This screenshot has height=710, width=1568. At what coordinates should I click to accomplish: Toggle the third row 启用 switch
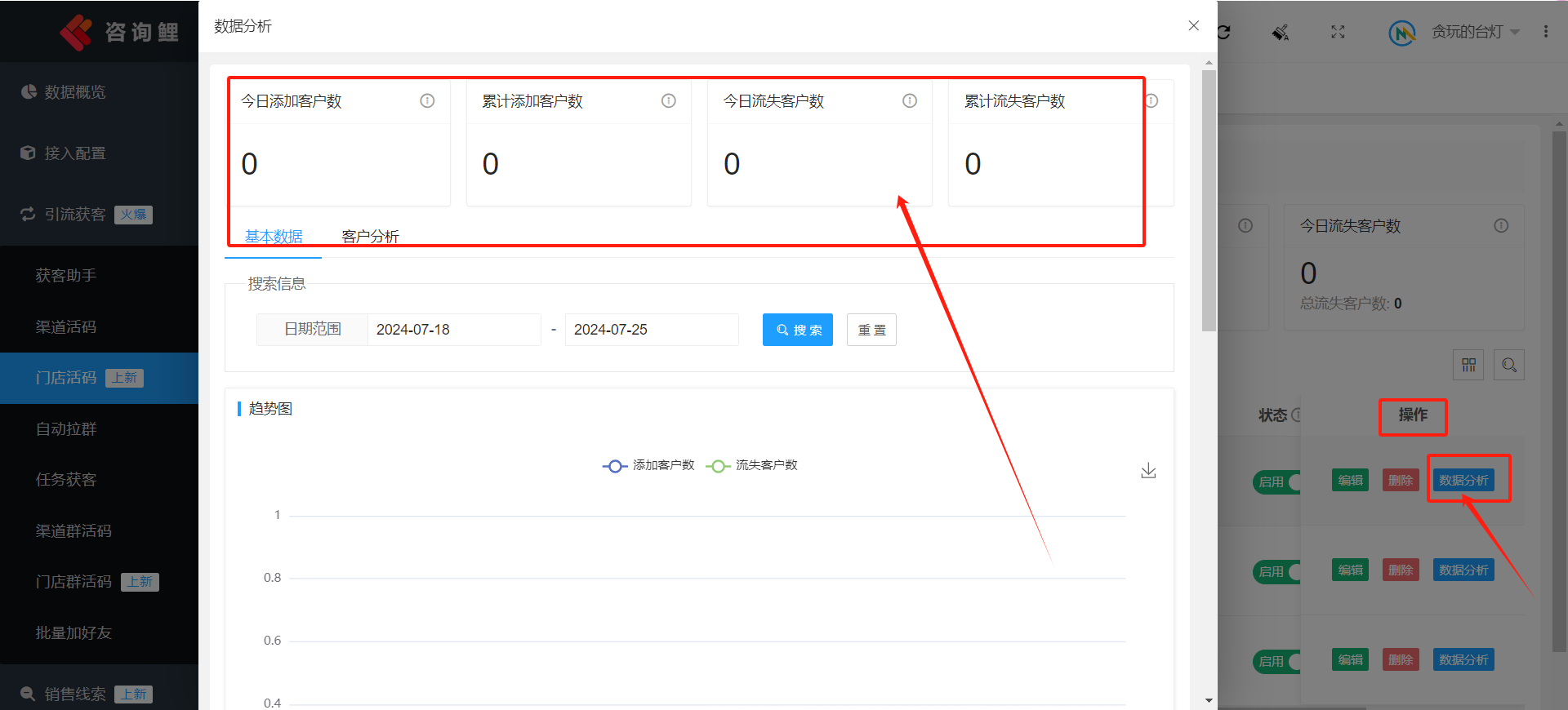1276,662
